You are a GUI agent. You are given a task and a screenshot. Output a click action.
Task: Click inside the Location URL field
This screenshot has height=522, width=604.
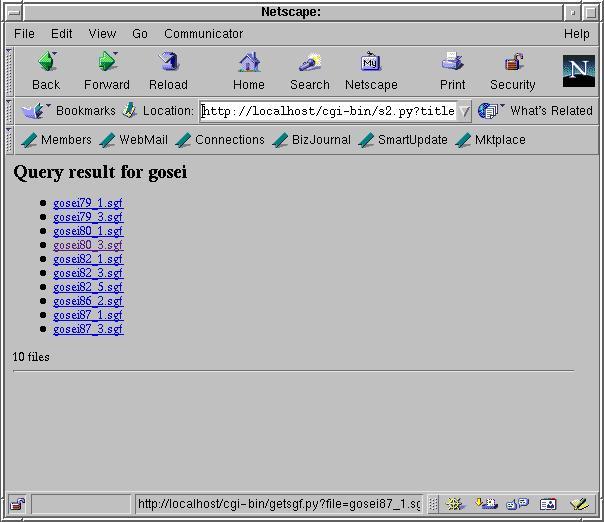(328, 111)
